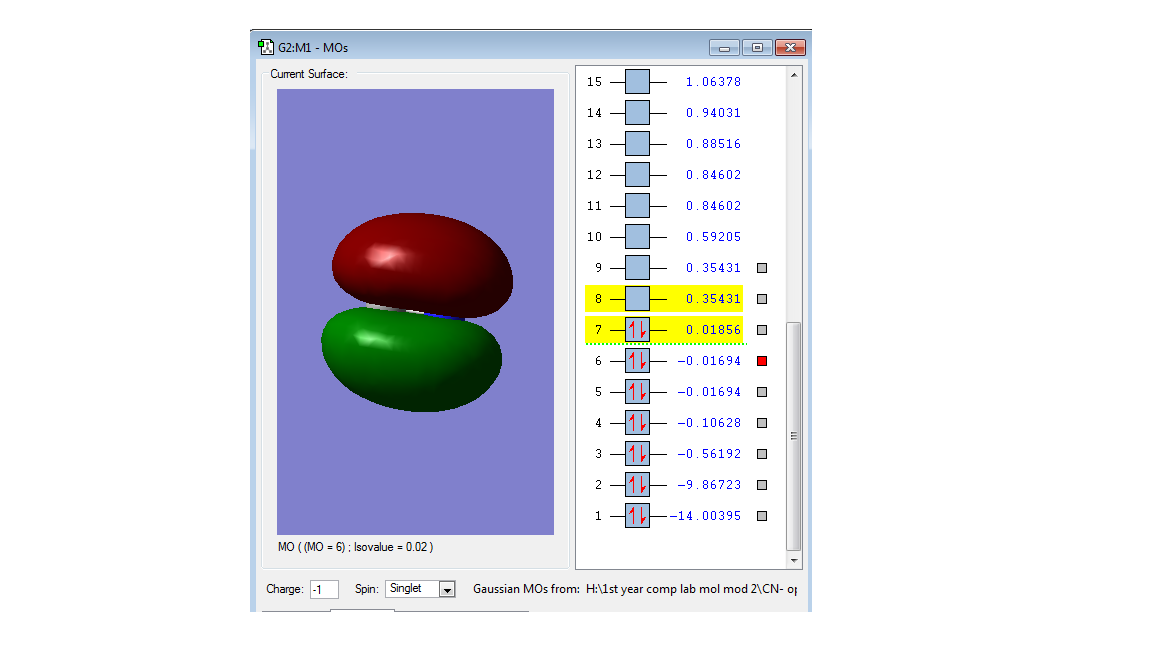1152x648 pixels.
Task: Click energy value -0.10628
Action: pyautogui.click(x=709, y=422)
